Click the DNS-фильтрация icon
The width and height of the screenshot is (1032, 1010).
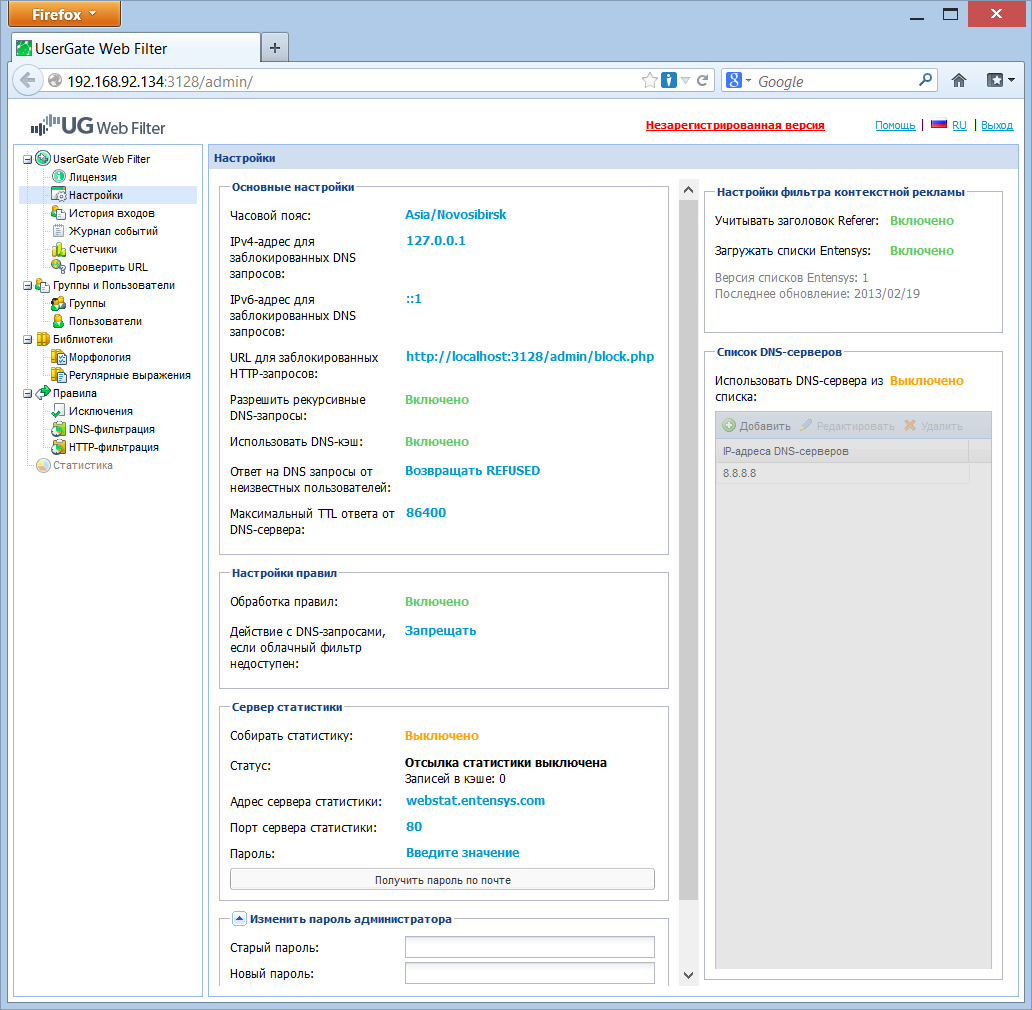pyautogui.click(x=59, y=429)
